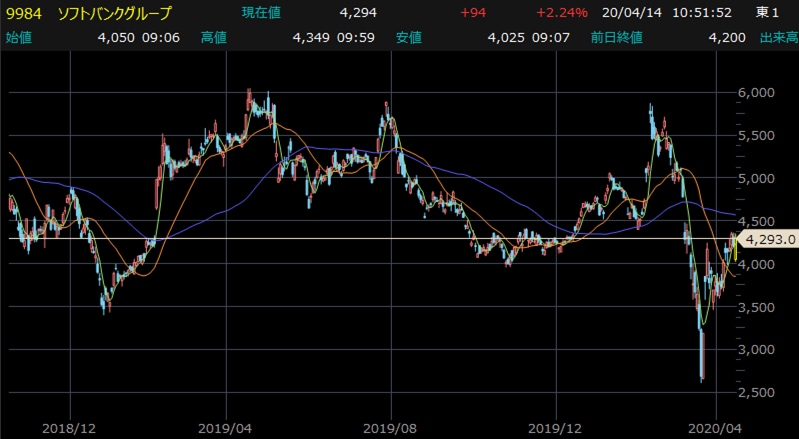This screenshot has width=799, height=439.
Task: Click the percent change +2.24%
Action: (561, 13)
